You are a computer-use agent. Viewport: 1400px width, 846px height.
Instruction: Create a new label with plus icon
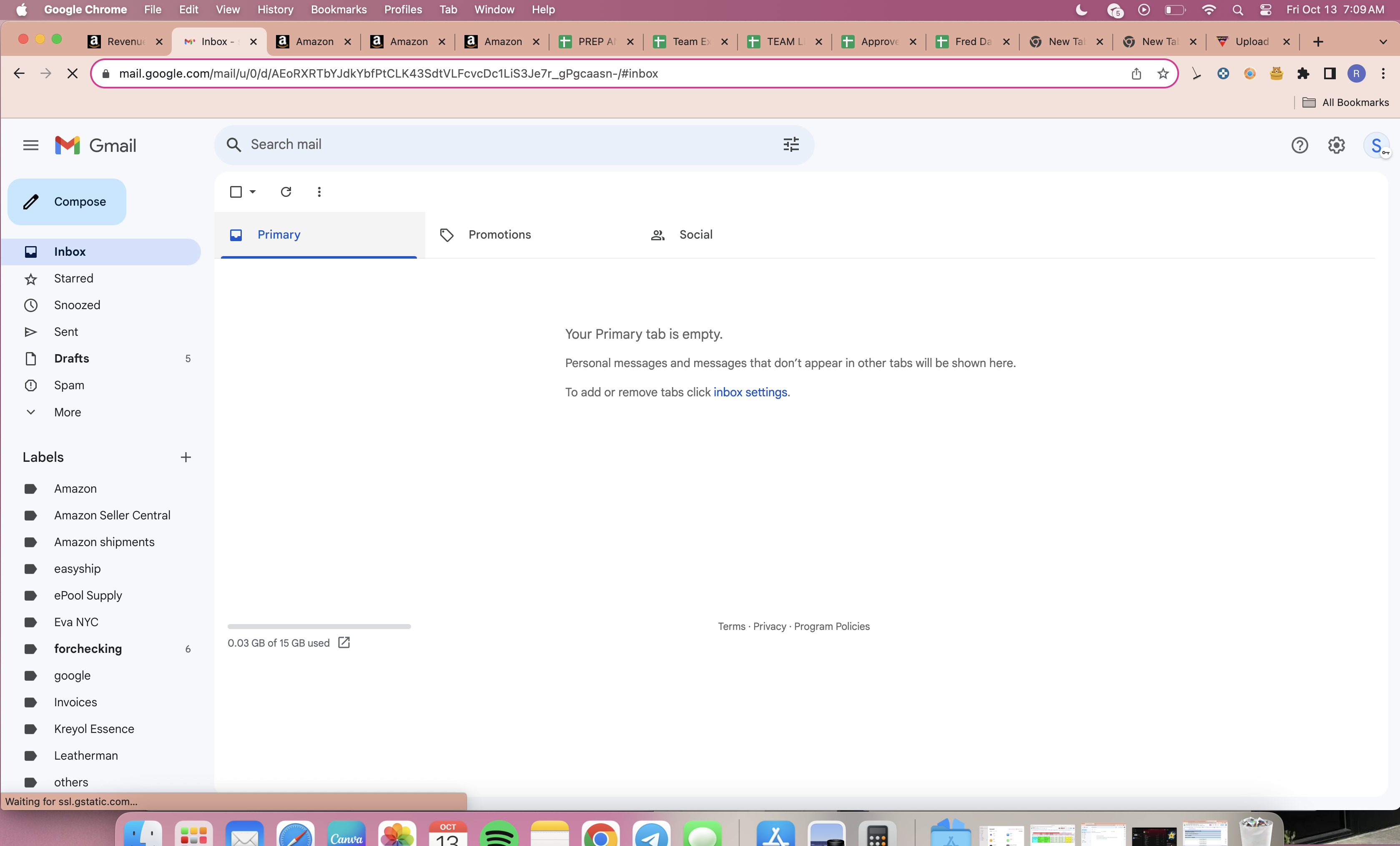(186, 457)
